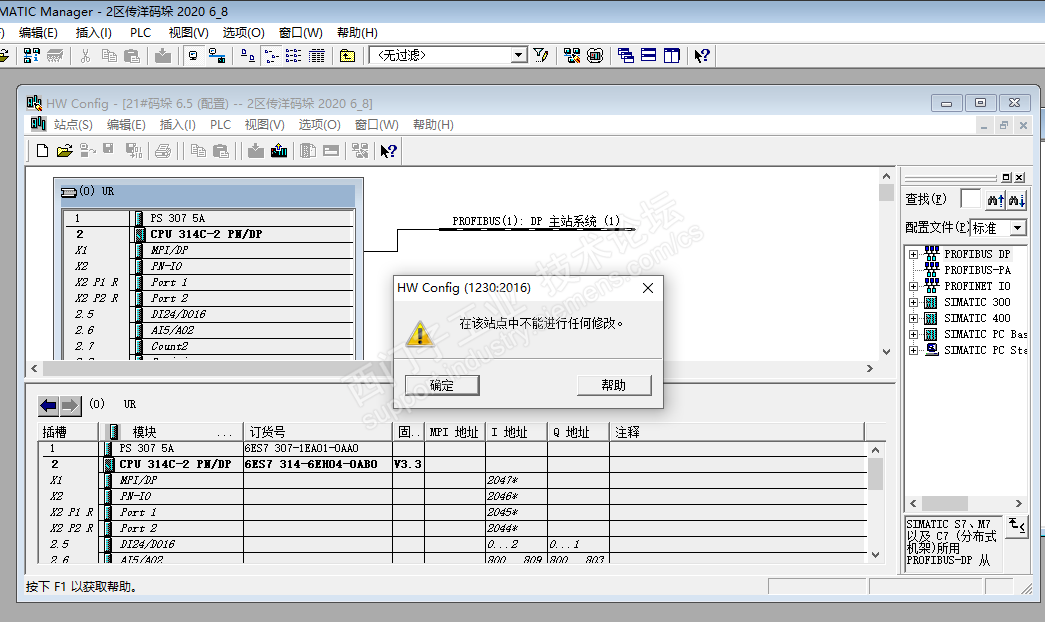1045x622 pixels.
Task: Click the Accessible nodes icon in SIMATIC Manager toolbar
Action: coord(31,55)
